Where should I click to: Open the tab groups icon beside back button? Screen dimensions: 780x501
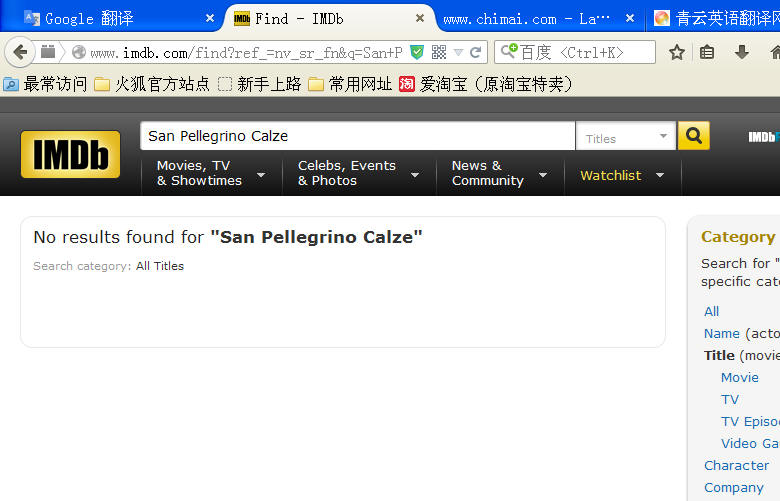pyautogui.click(x=48, y=52)
